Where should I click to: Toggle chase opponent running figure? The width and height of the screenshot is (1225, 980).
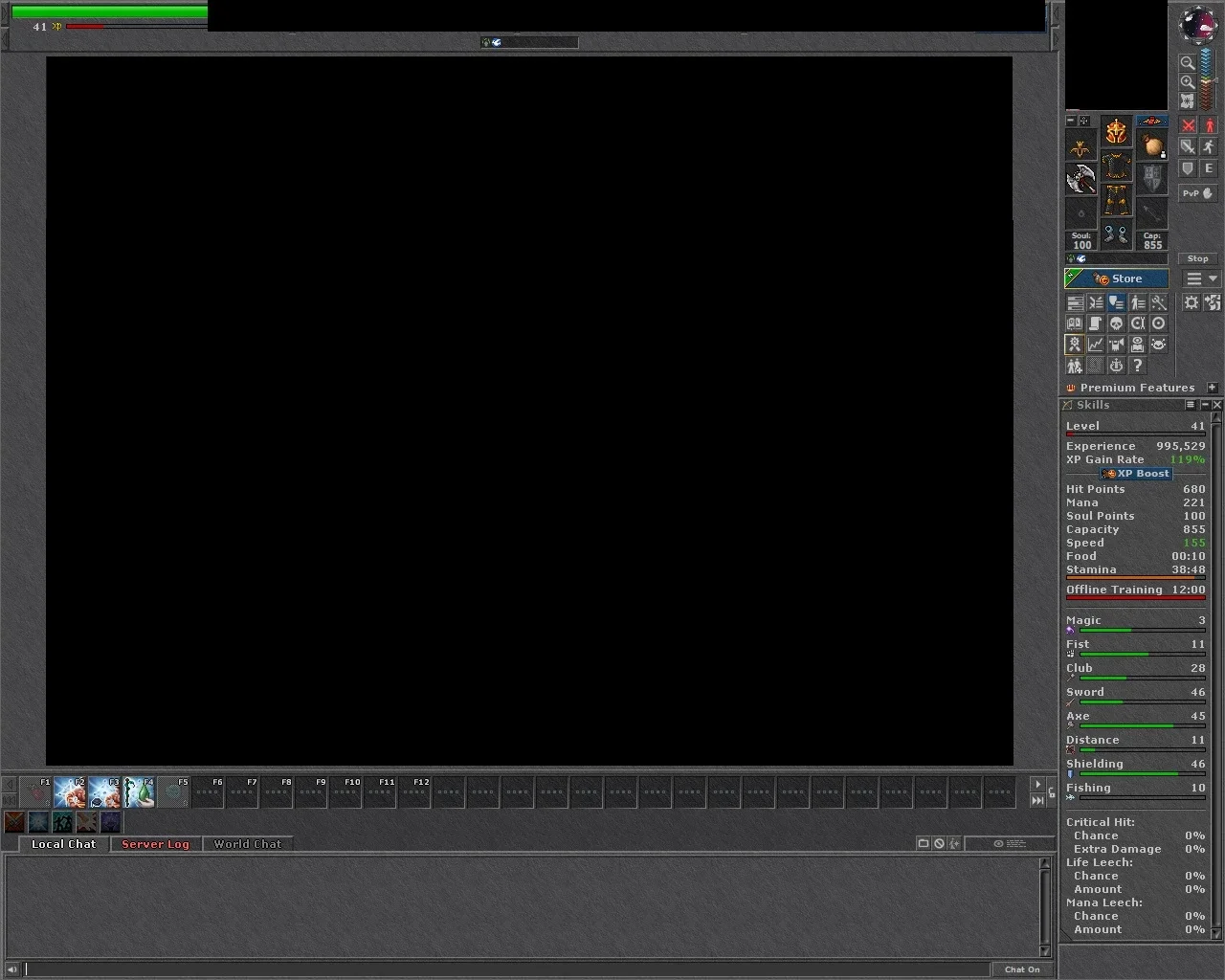point(1209,146)
